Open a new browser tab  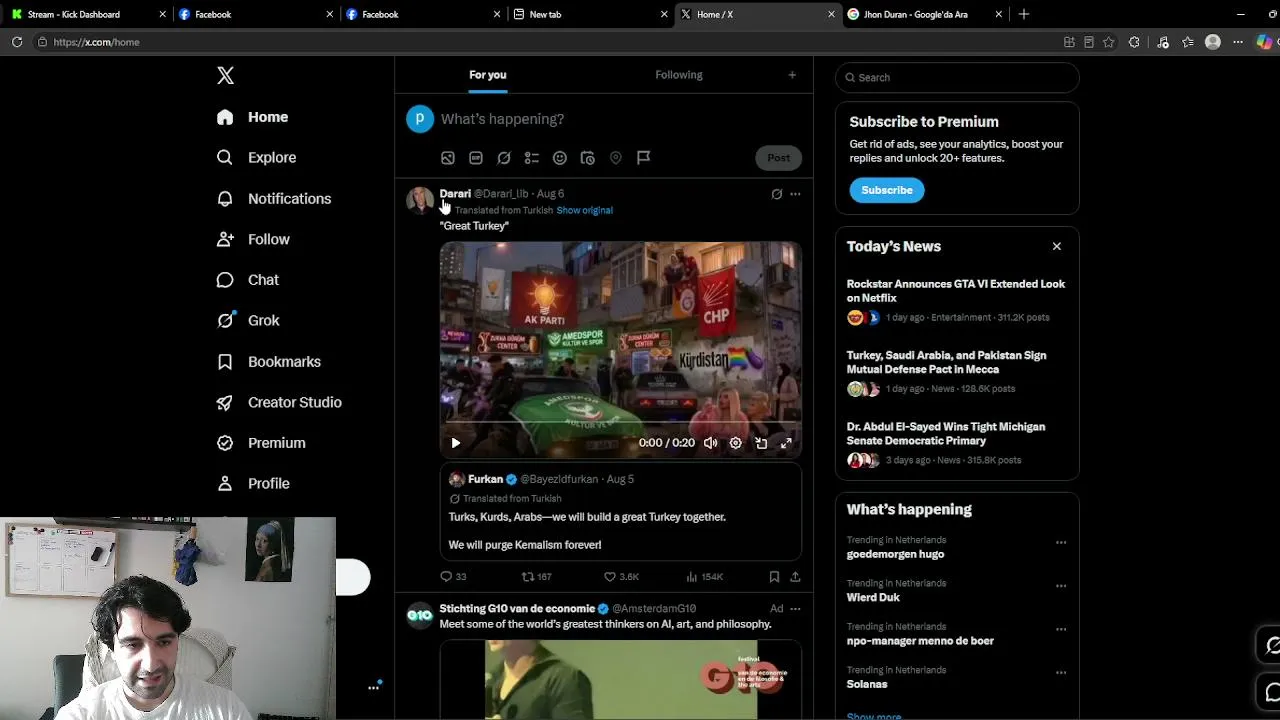[1023, 14]
